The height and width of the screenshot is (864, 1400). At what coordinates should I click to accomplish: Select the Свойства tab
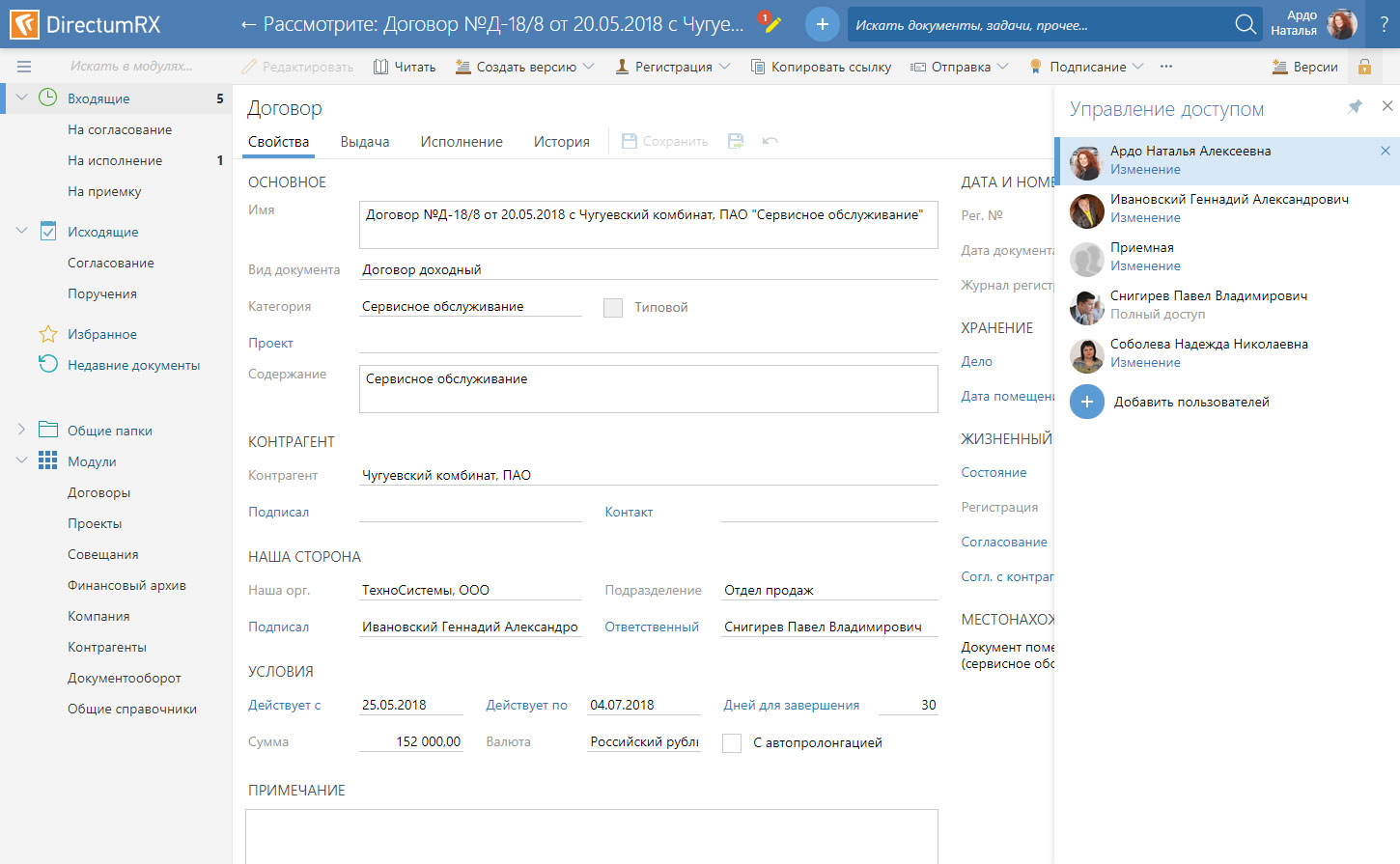pos(279,141)
